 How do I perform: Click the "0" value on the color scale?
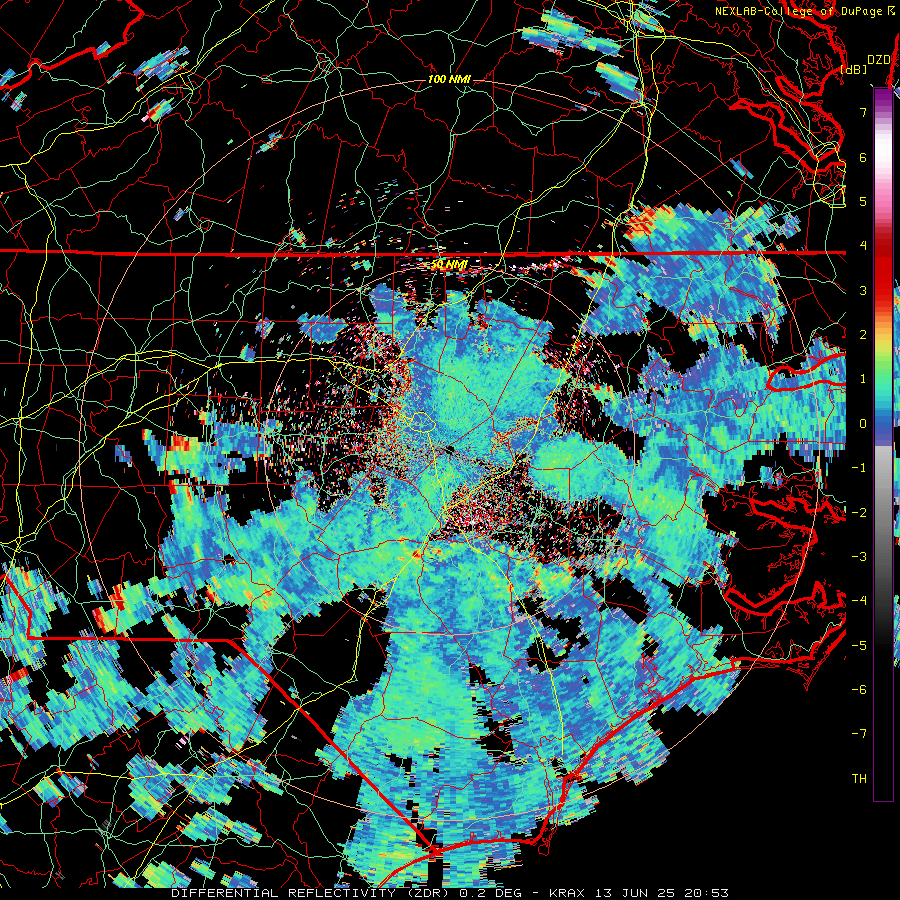863,424
